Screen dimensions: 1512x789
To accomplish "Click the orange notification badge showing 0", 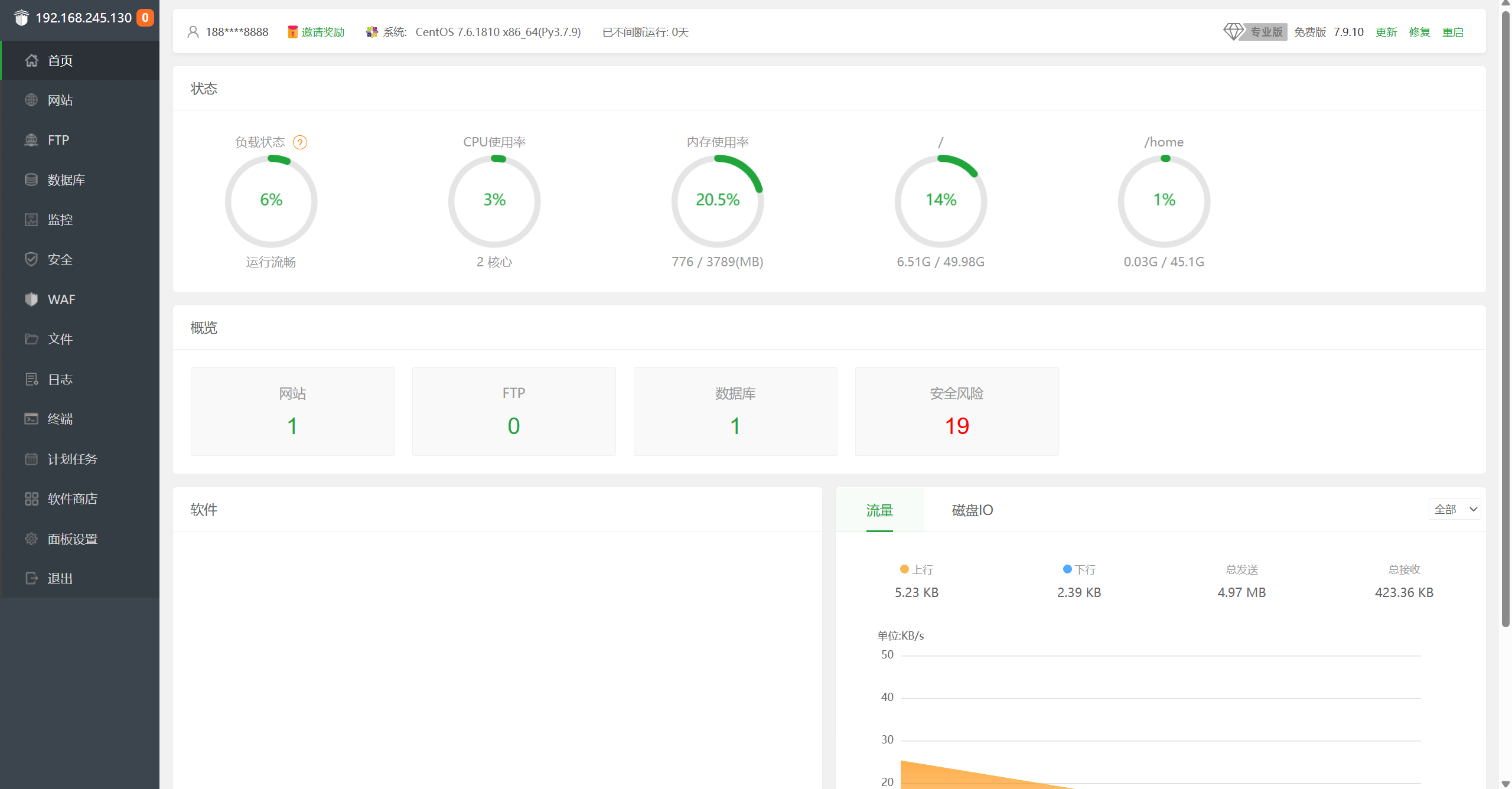I will click(145, 18).
